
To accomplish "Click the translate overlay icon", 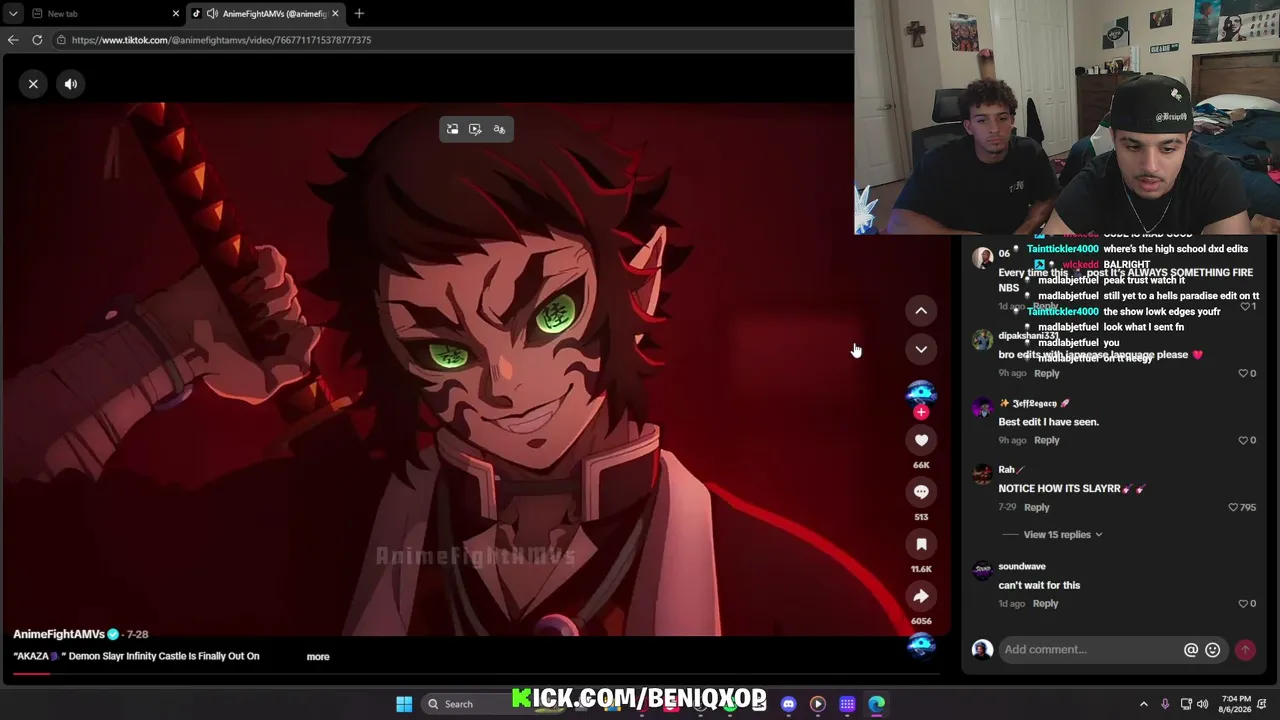I will tap(499, 129).
